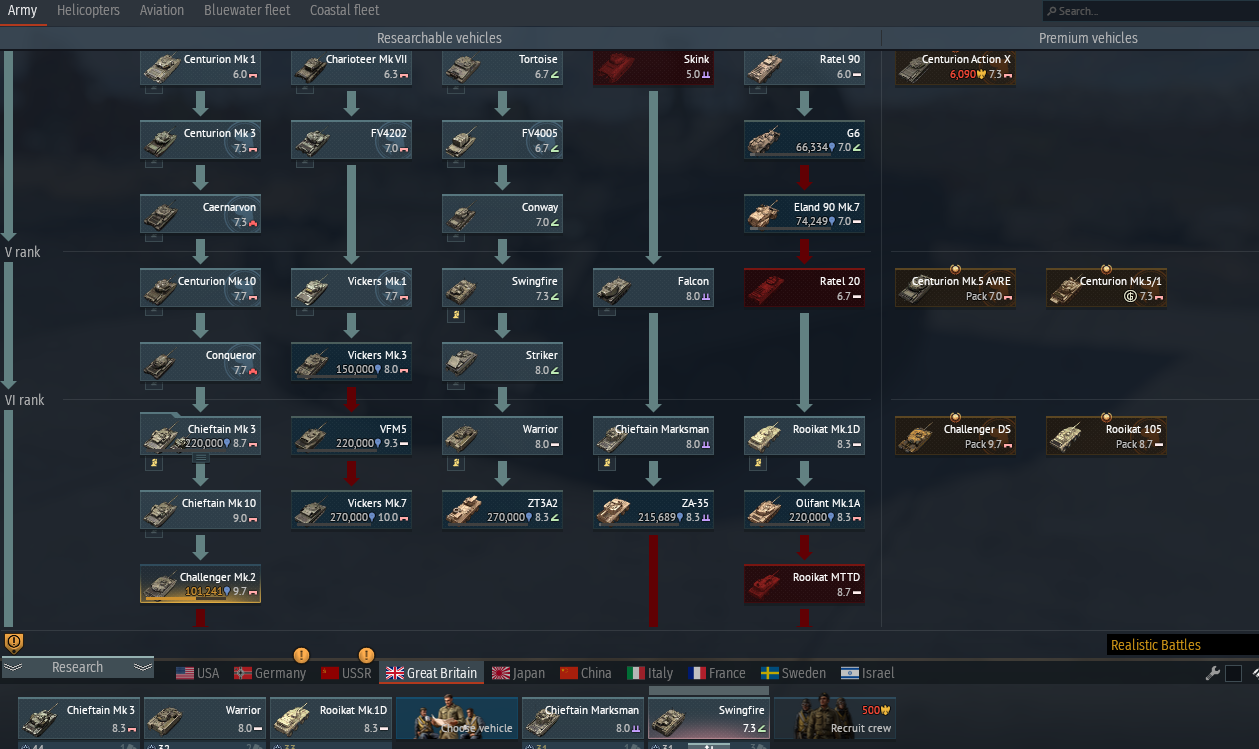Screen dimensions: 1259x749
Task: Click the Choose vehicle empty slot
Action: (x=457, y=719)
